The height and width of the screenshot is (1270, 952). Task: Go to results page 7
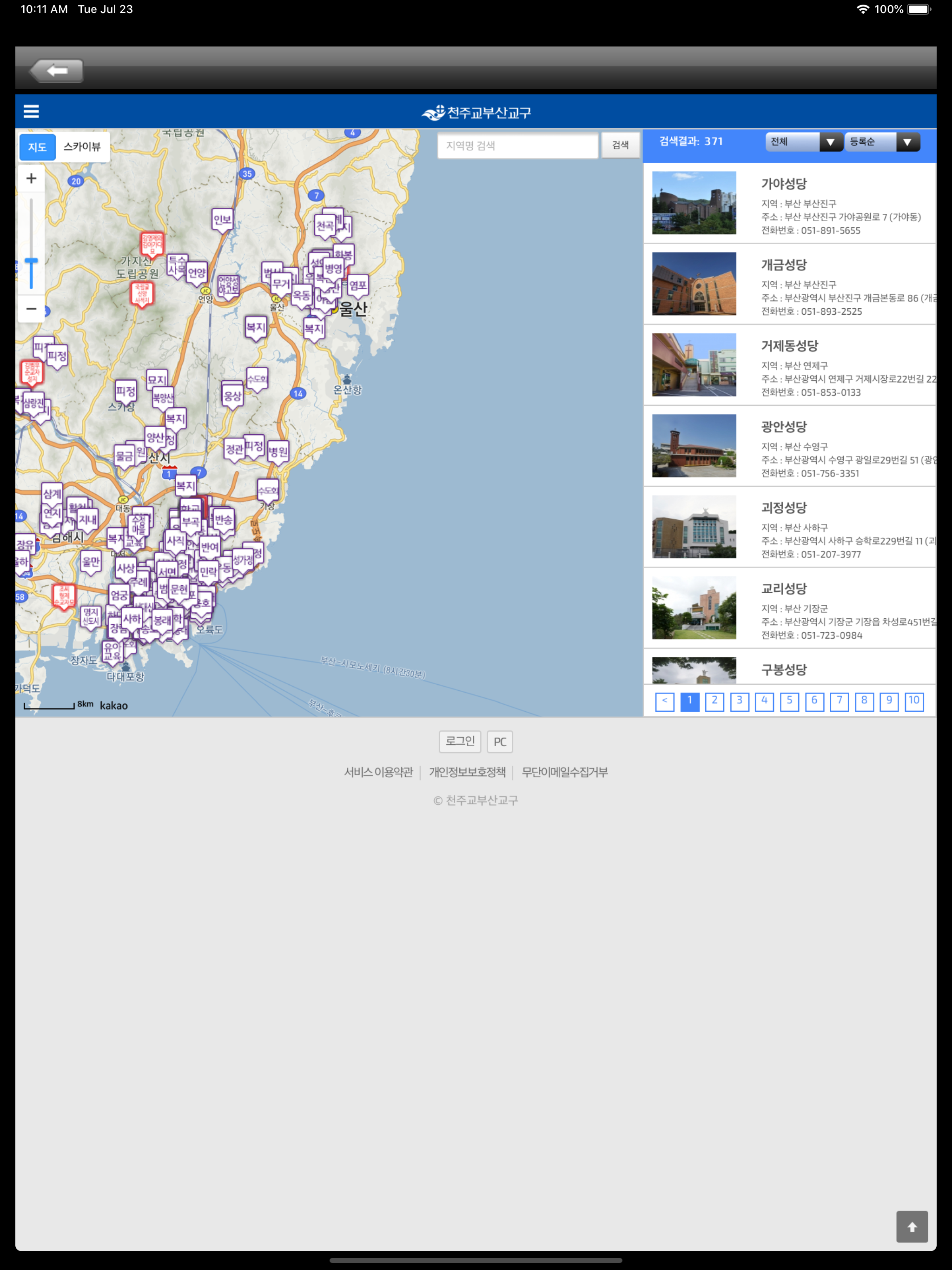point(840,701)
